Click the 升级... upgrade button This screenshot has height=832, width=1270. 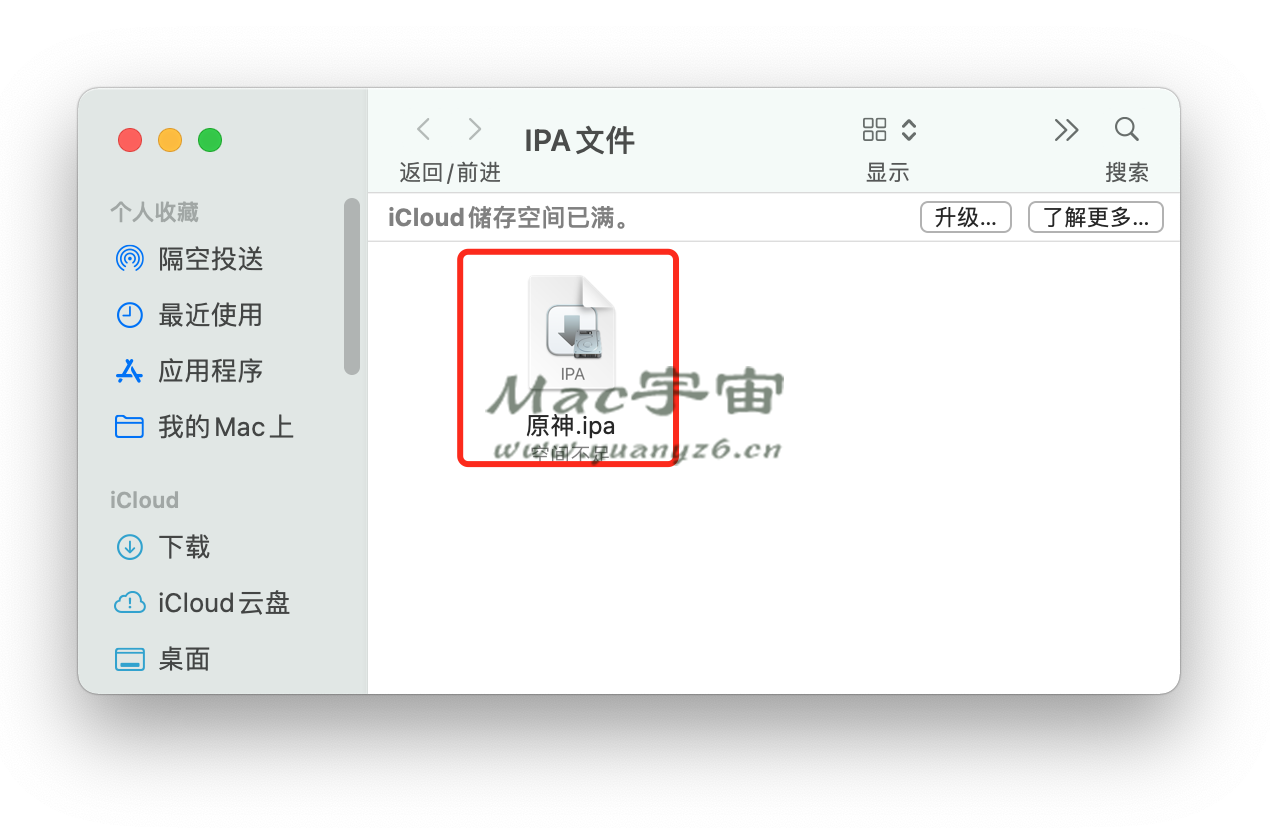tap(965, 217)
